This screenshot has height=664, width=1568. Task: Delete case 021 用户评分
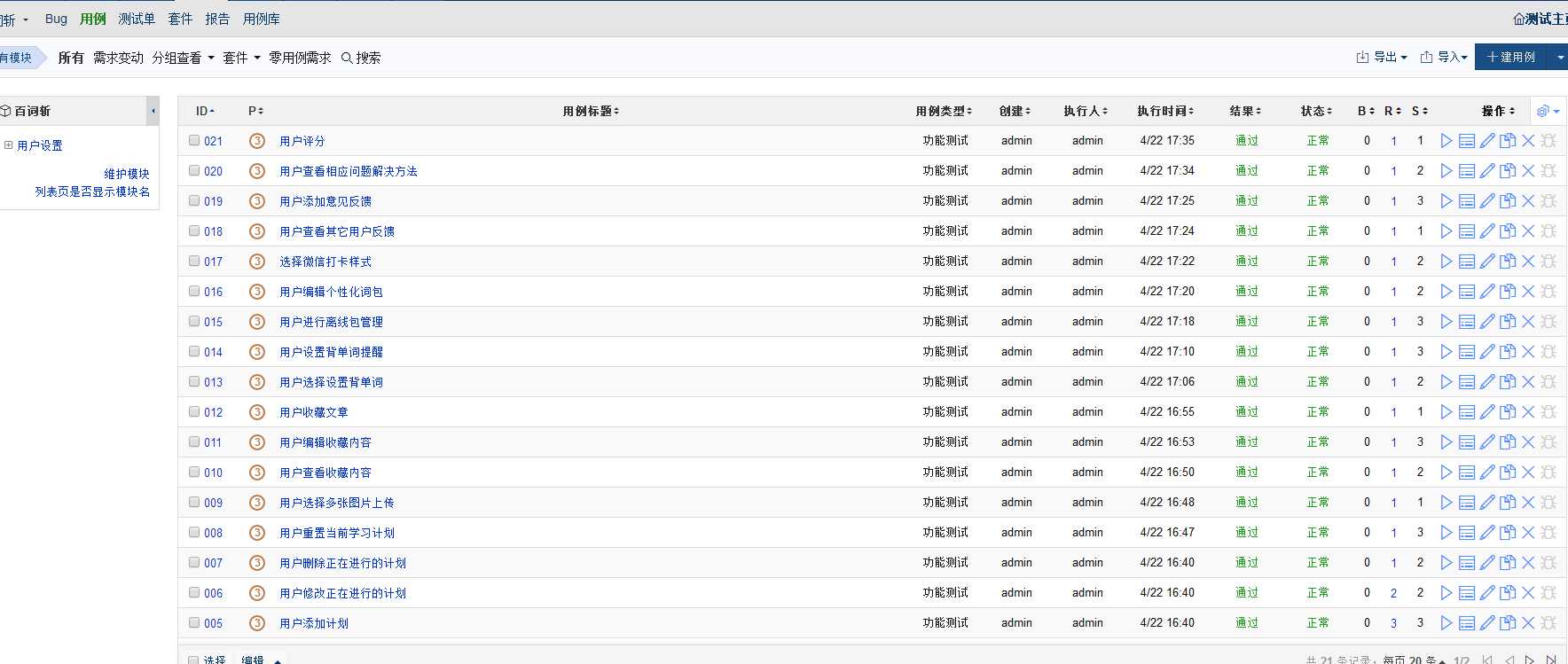tap(1528, 141)
